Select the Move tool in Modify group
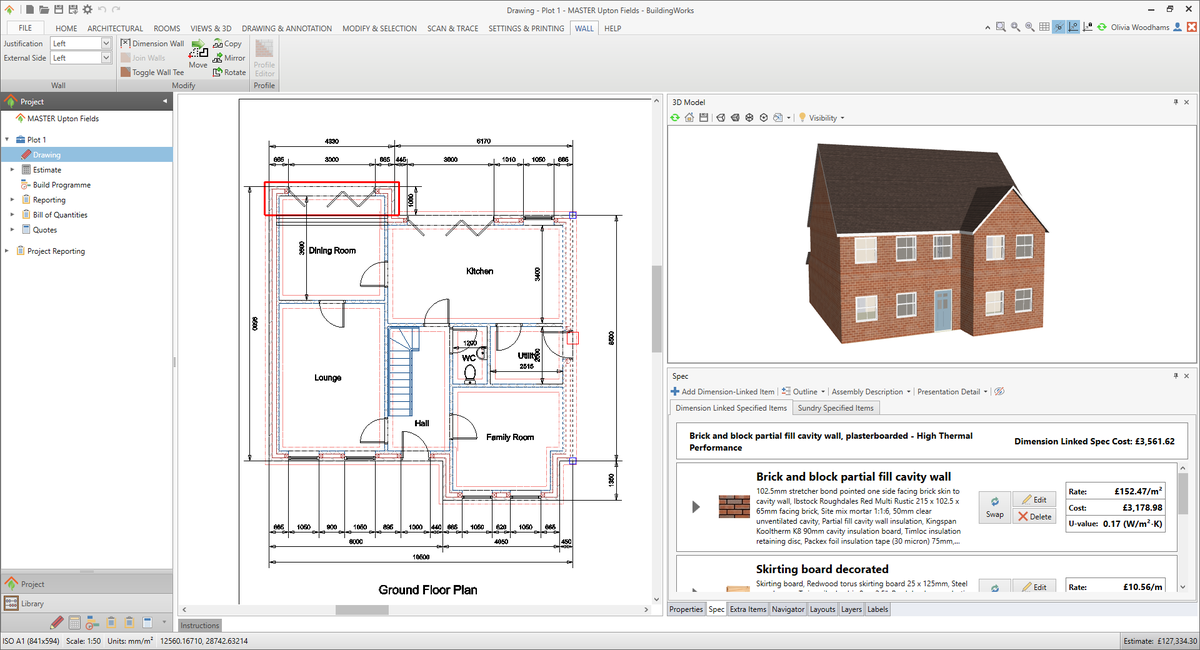This screenshot has height=650, width=1200. [198, 54]
